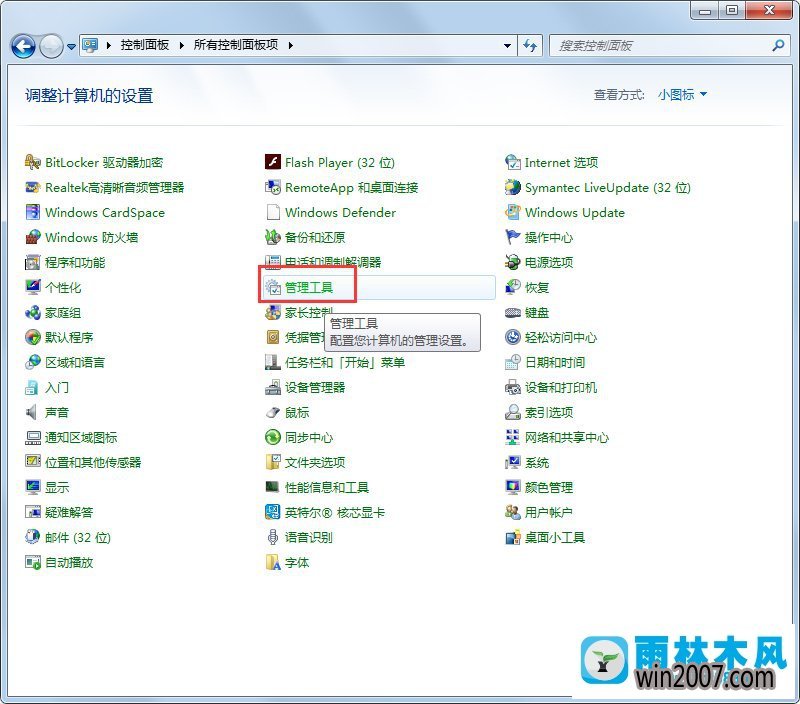Open 性能信息和工具 link
Viewport: 800px width, 704px height.
point(327,487)
